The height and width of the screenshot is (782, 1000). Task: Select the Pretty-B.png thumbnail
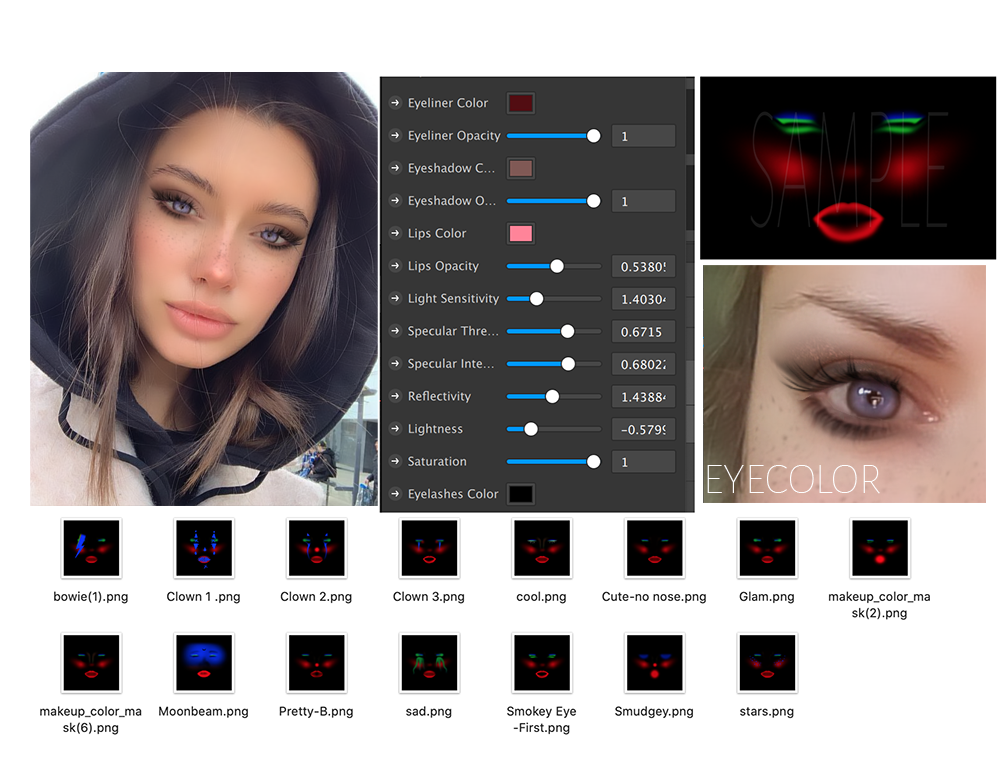tap(316, 663)
